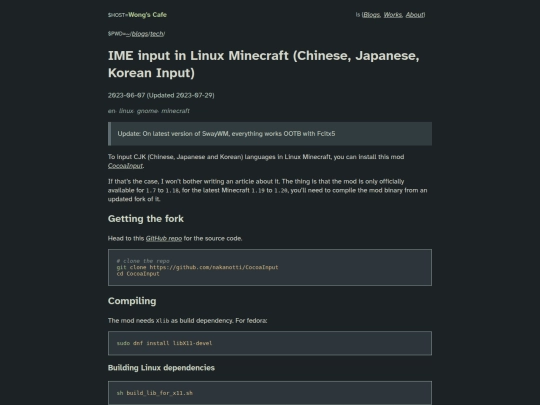Open the Works navigation link
The image size is (540, 405).
(393, 15)
